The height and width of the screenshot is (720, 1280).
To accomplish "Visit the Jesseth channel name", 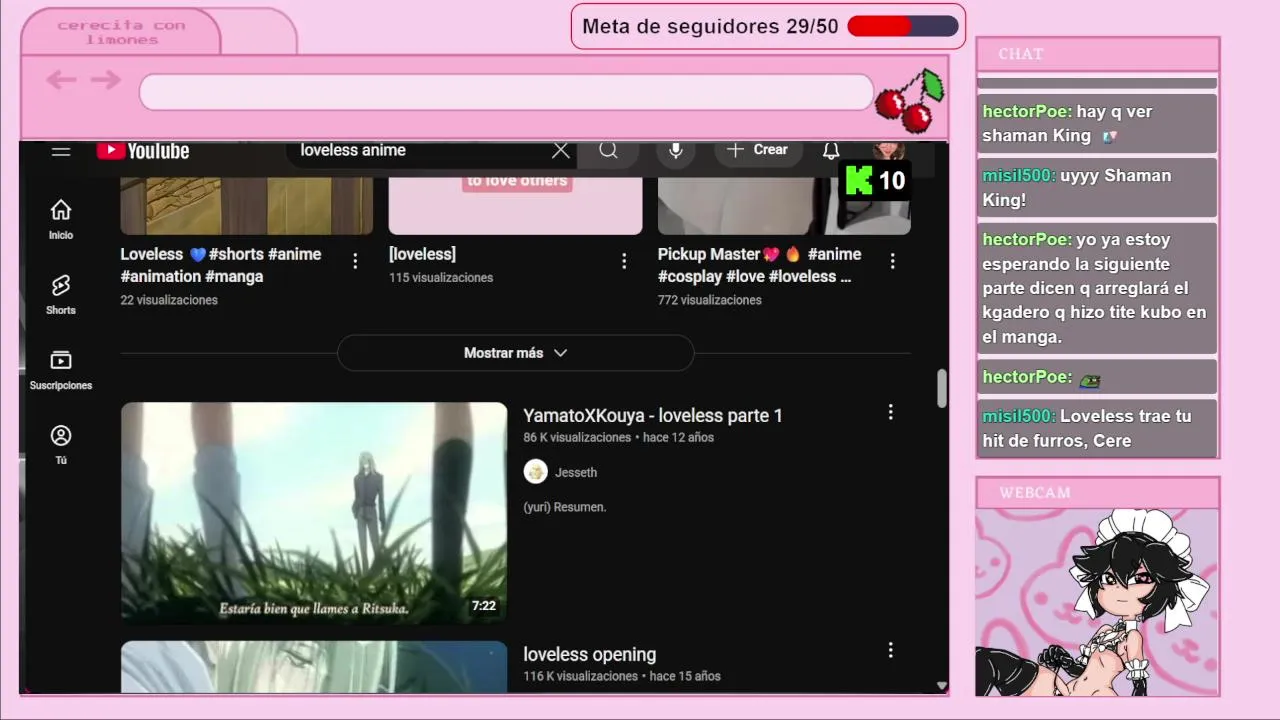I will [576, 473].
